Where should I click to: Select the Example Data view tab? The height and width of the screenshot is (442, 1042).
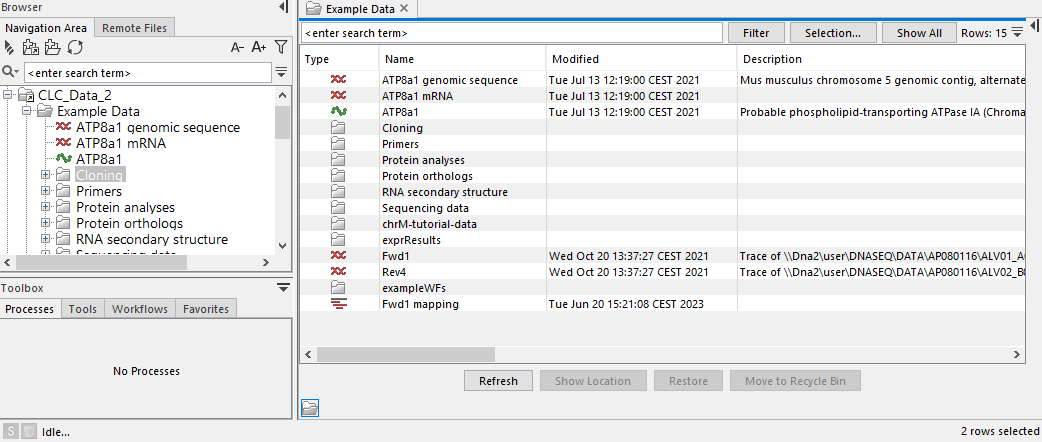pyautogui.click(x=358, y=9)
